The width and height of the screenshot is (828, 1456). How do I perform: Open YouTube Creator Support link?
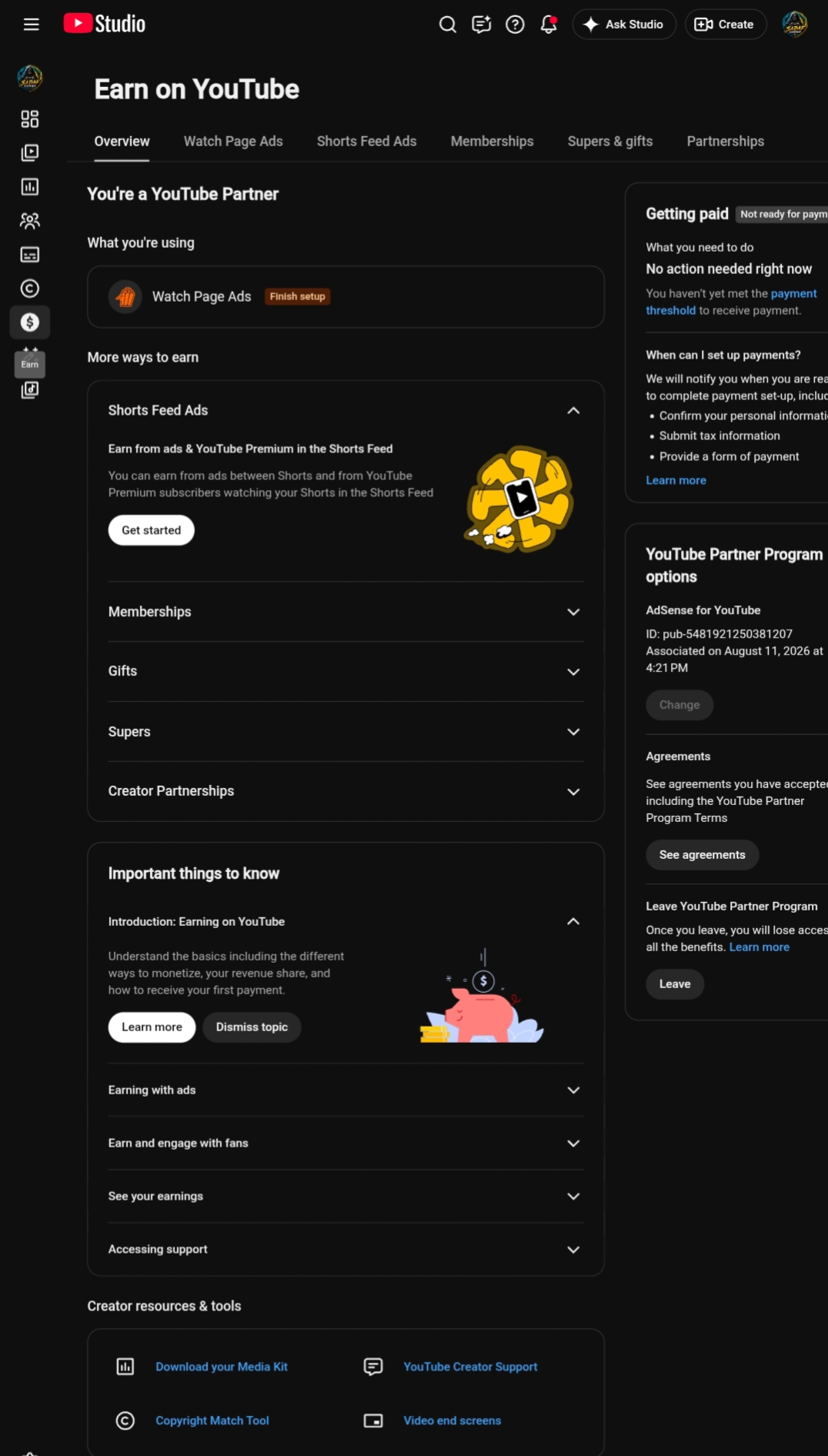470,1367
